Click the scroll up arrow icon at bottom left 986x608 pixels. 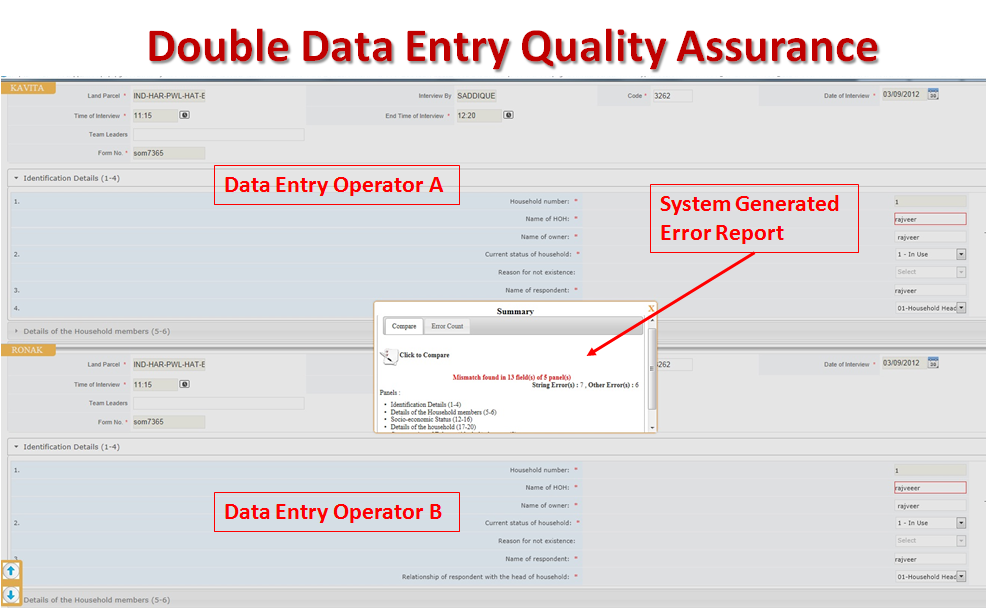click(10, 571)
